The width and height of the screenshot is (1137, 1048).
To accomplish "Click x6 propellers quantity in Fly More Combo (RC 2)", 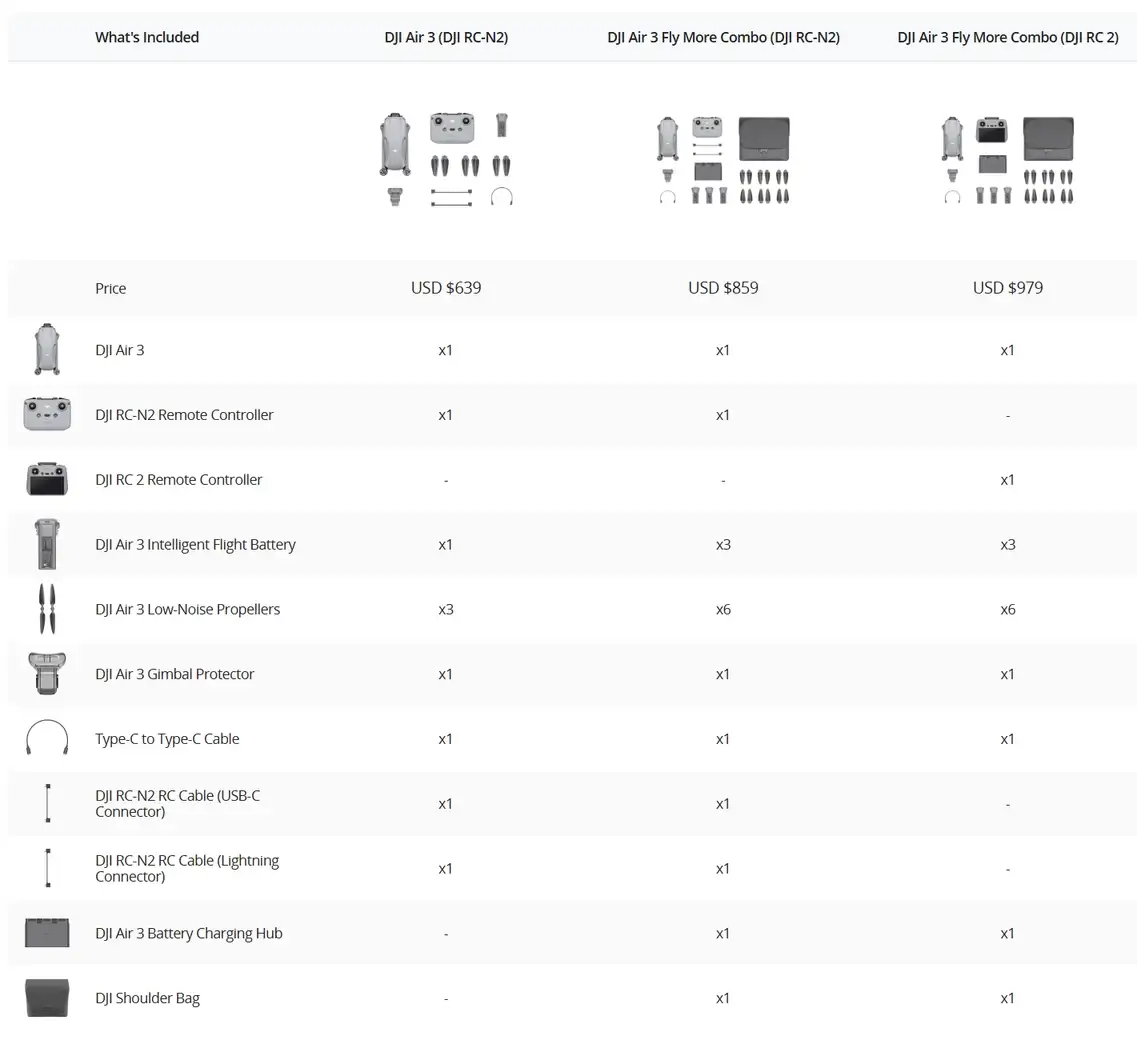I will (1008, 609).
